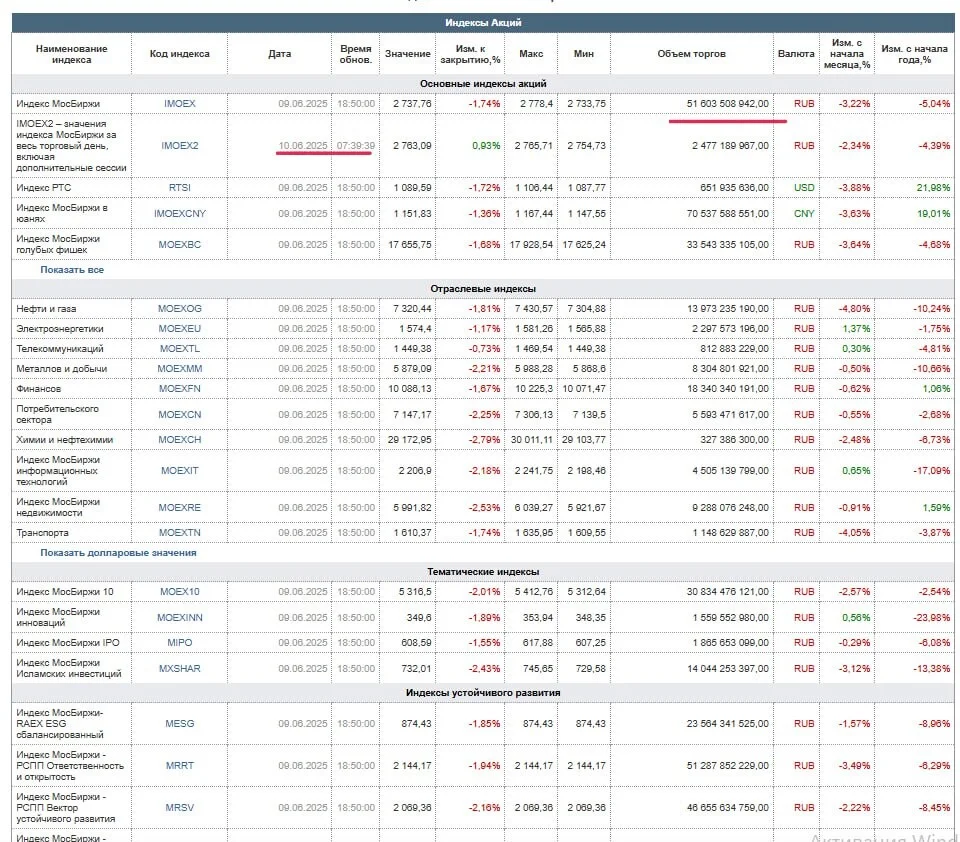Click the 'Отраслевые индексы' section heading
The width and height of the screenshot is (960, 842).
(483, 288)
